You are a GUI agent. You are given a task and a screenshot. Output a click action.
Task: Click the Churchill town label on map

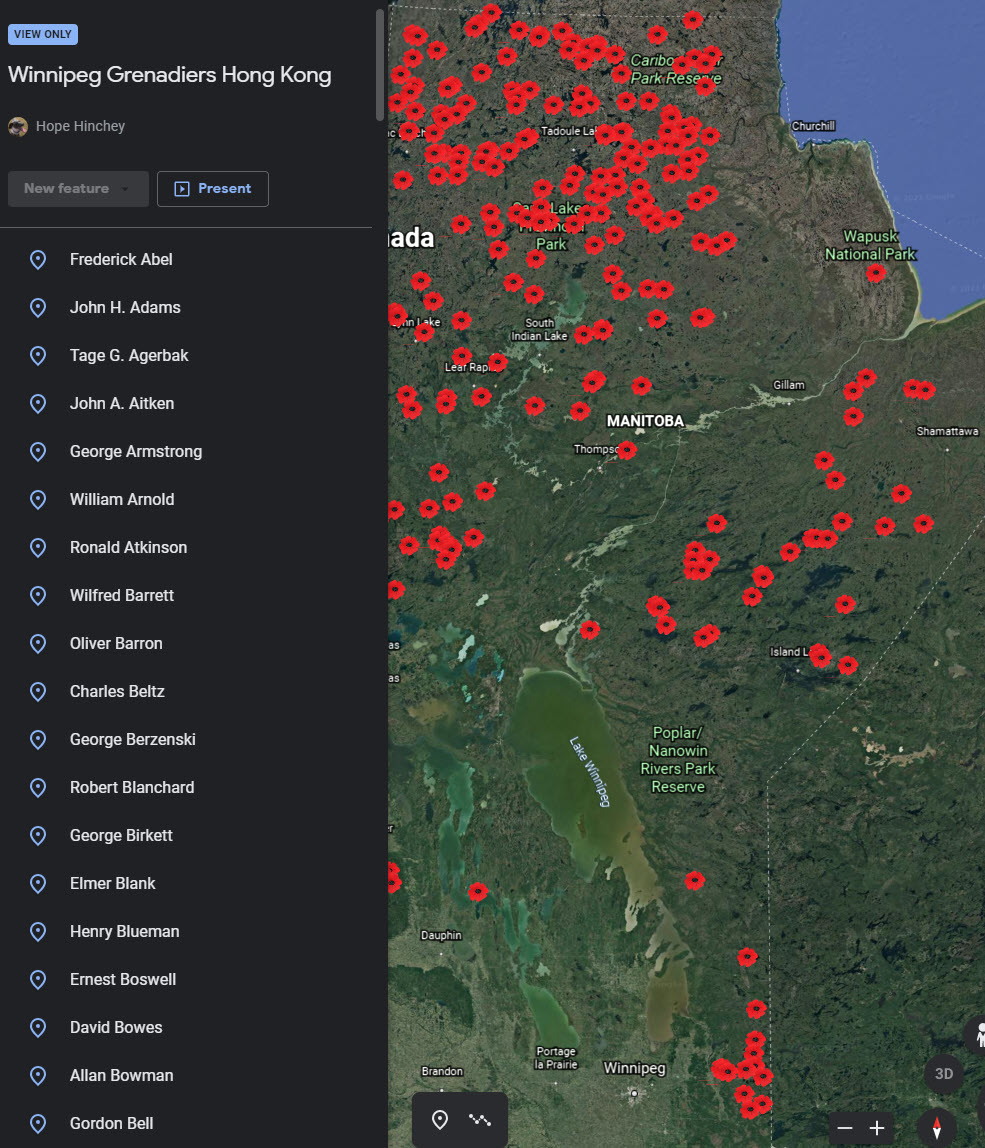point(813,126)
